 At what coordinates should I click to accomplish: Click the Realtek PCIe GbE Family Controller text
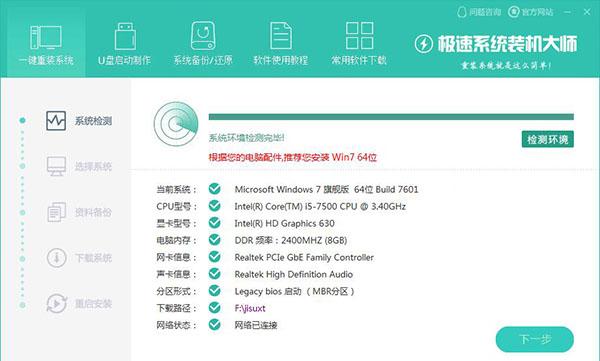click(x=304, y=257)
